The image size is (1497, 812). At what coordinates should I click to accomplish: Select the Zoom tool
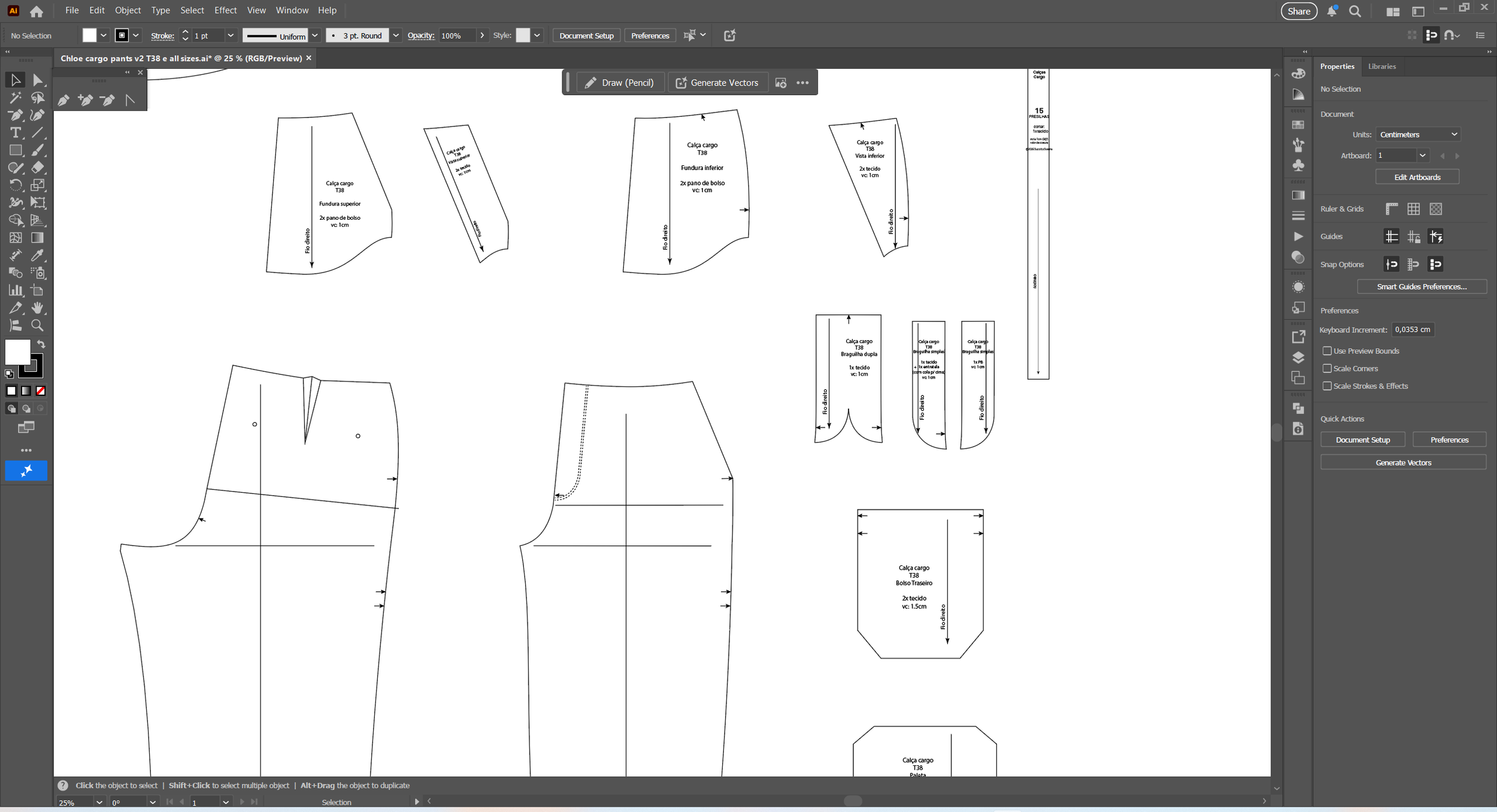(x=37, y=326)
